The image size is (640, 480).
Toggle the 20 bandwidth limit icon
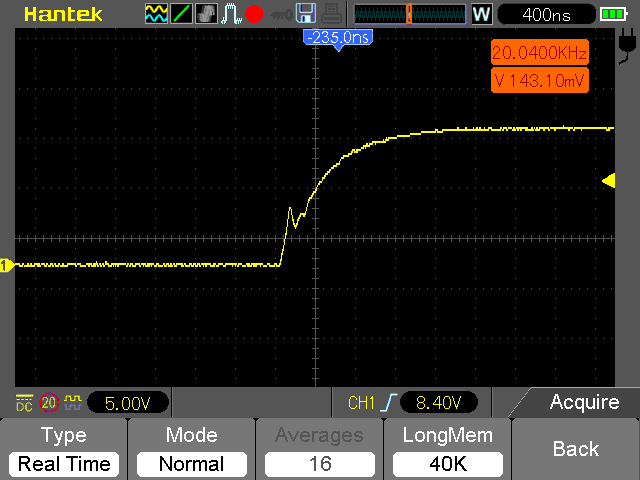tap(49, 403)
